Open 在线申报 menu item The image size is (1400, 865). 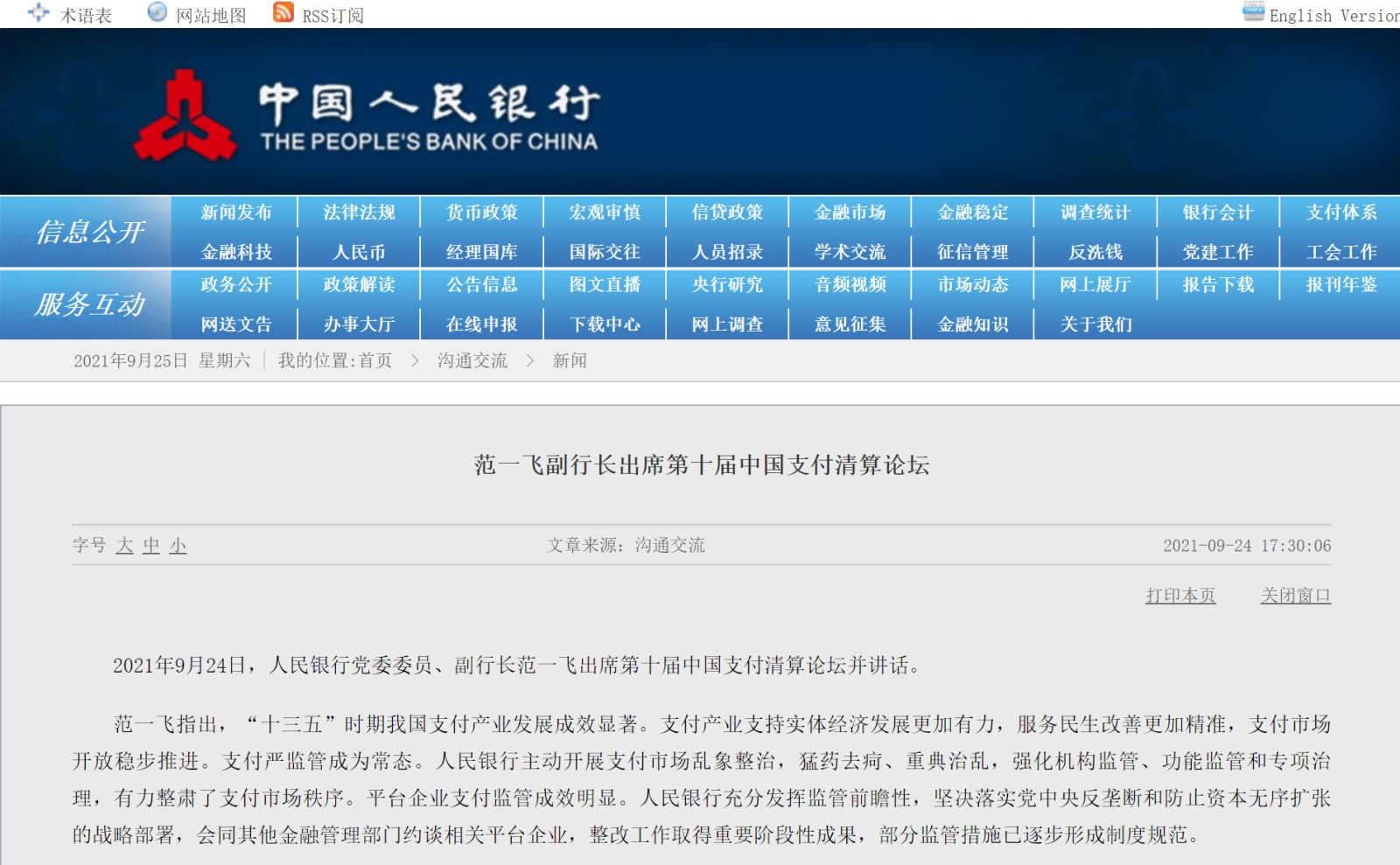(482, 324)
